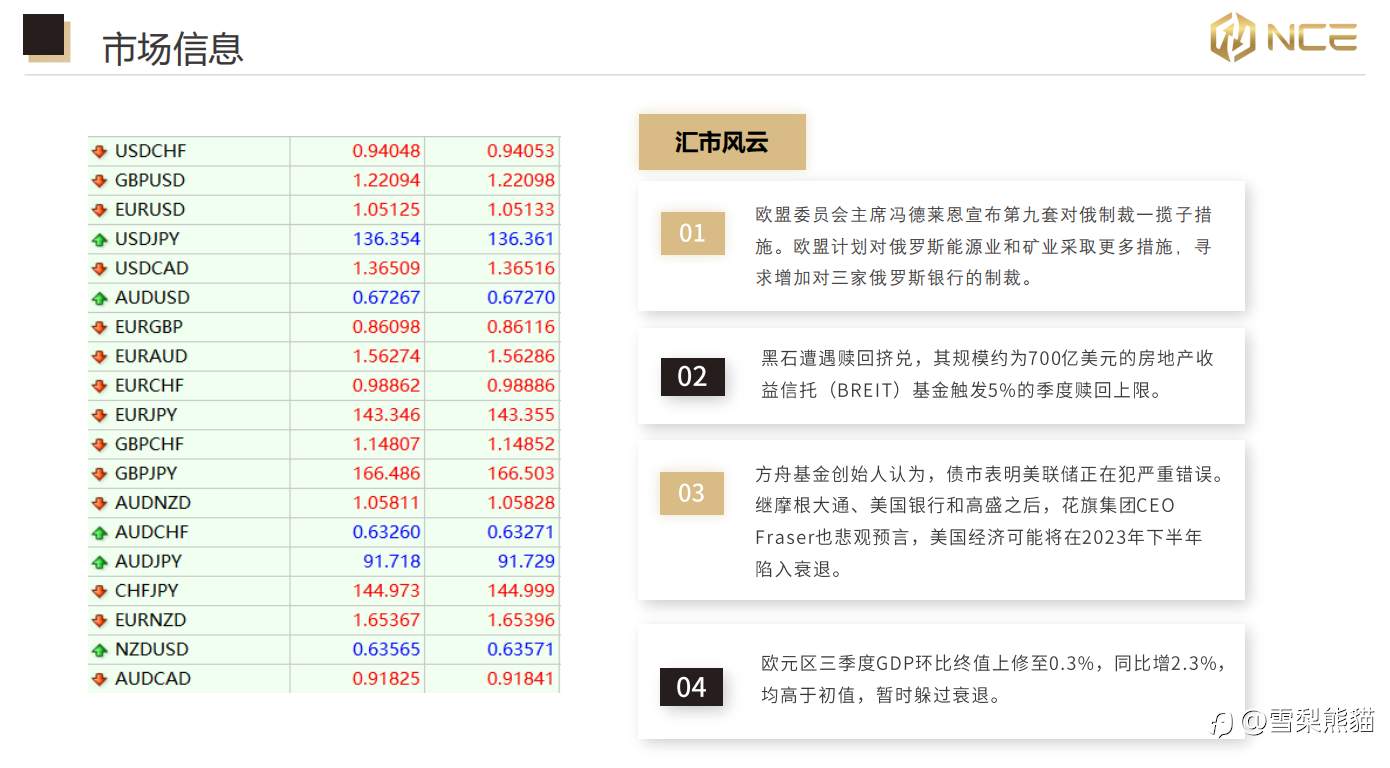Click the USDCHF bid price 0.94048
Viewport: 1390px width, 768px height.
tap(386, 151)
